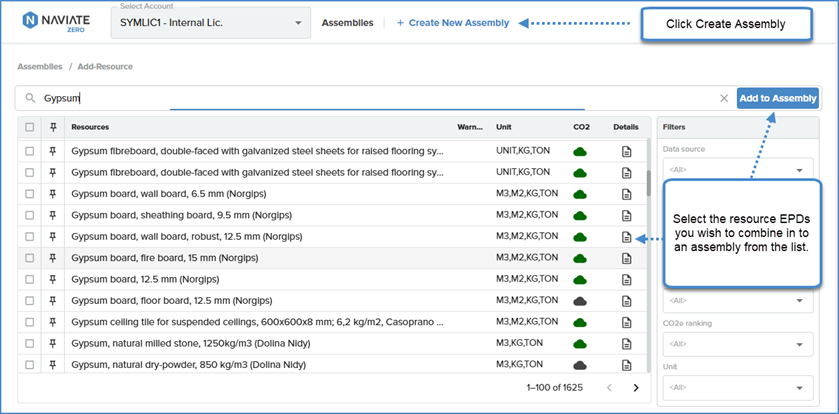Viewport: 839px width, 414px height.
Task: Click the 1–100 of 1625 page counter
Action: coord(554,388)
